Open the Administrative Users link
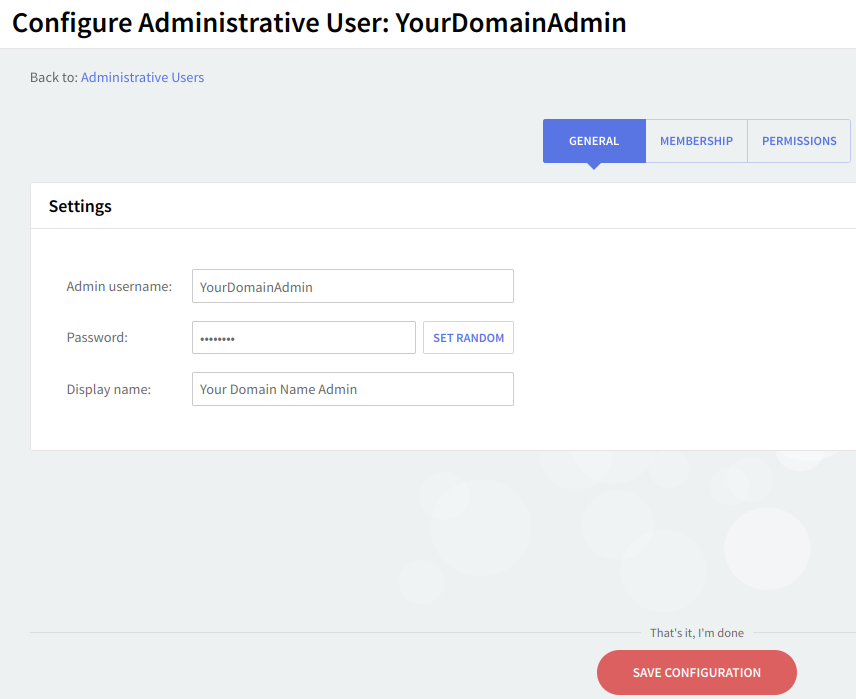This screenshot has height=699, width=856. point(142,77)
